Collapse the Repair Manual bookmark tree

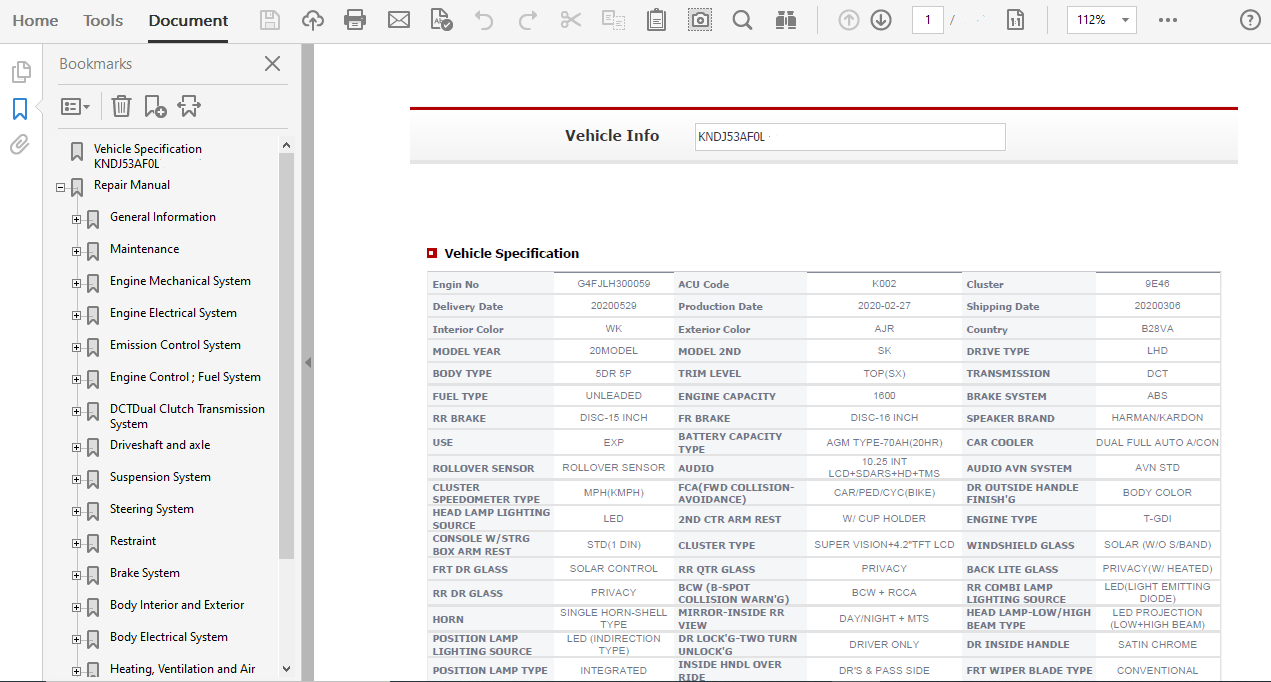(61, 187)
